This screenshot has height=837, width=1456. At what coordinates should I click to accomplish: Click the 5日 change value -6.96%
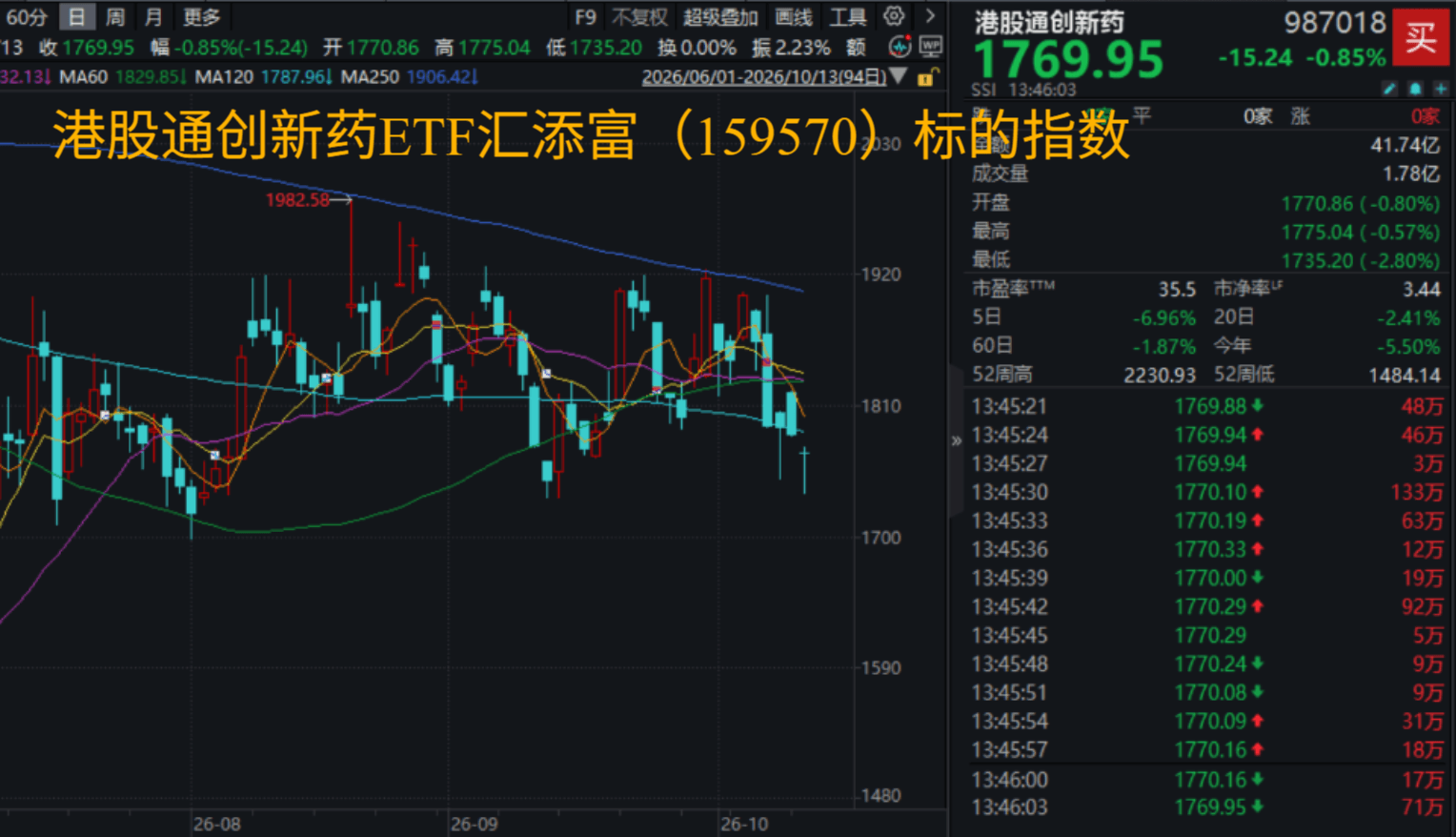(1163, 317)
